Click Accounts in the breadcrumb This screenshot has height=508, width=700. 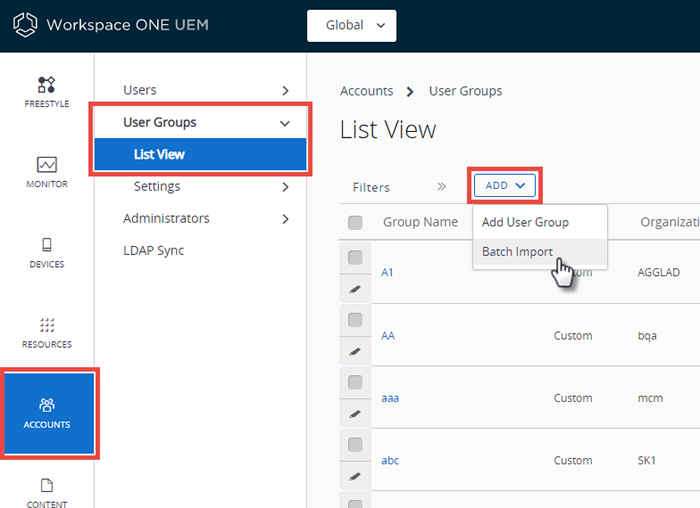pos(367,91)
